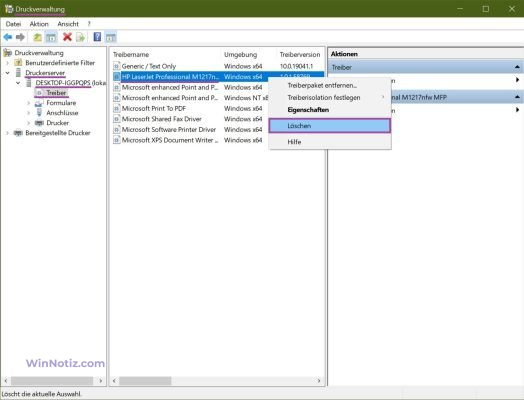This screenshot has width=524, height=400.
Task: Click the Anschlüsse tree icon
Action: (39, 113)
